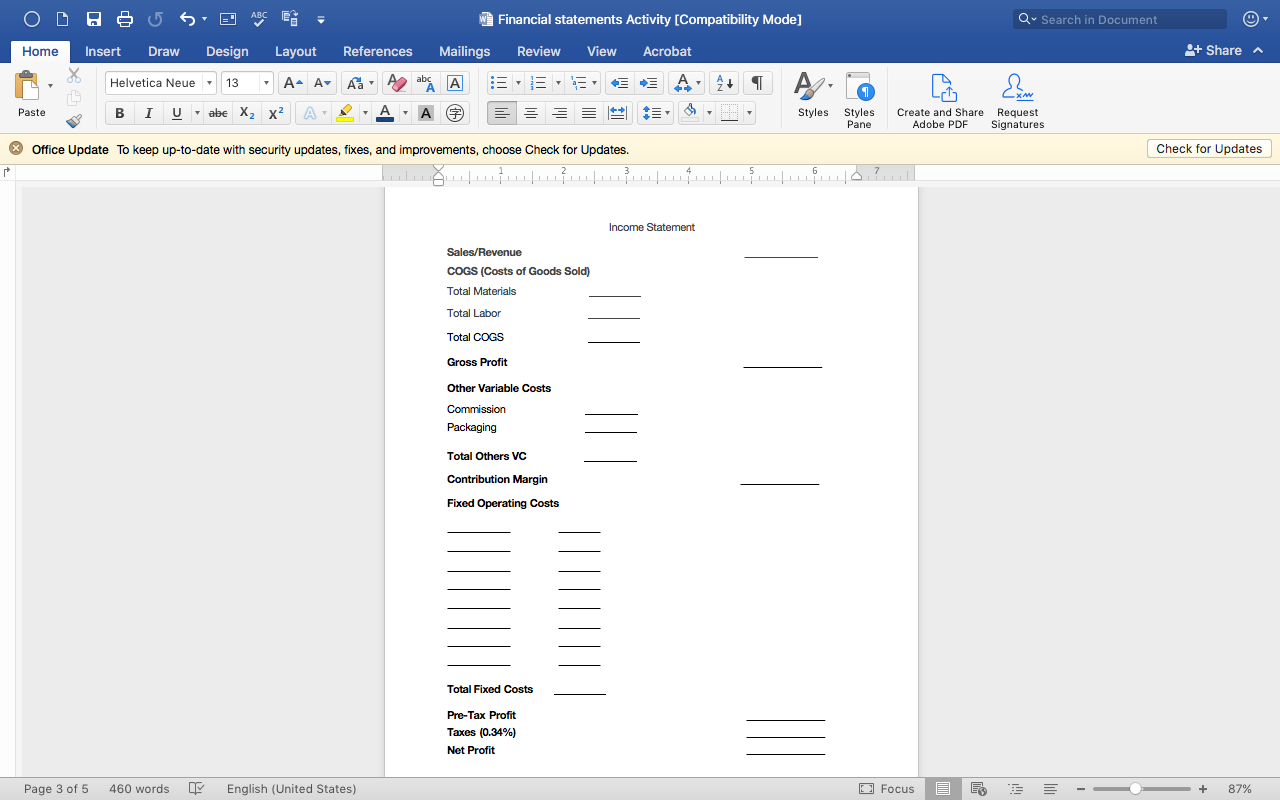Image resolution: width=1280 pixels, height=800 pixels.
Task: Open the spelling status icon in status bar
Action: coord(197,789)
